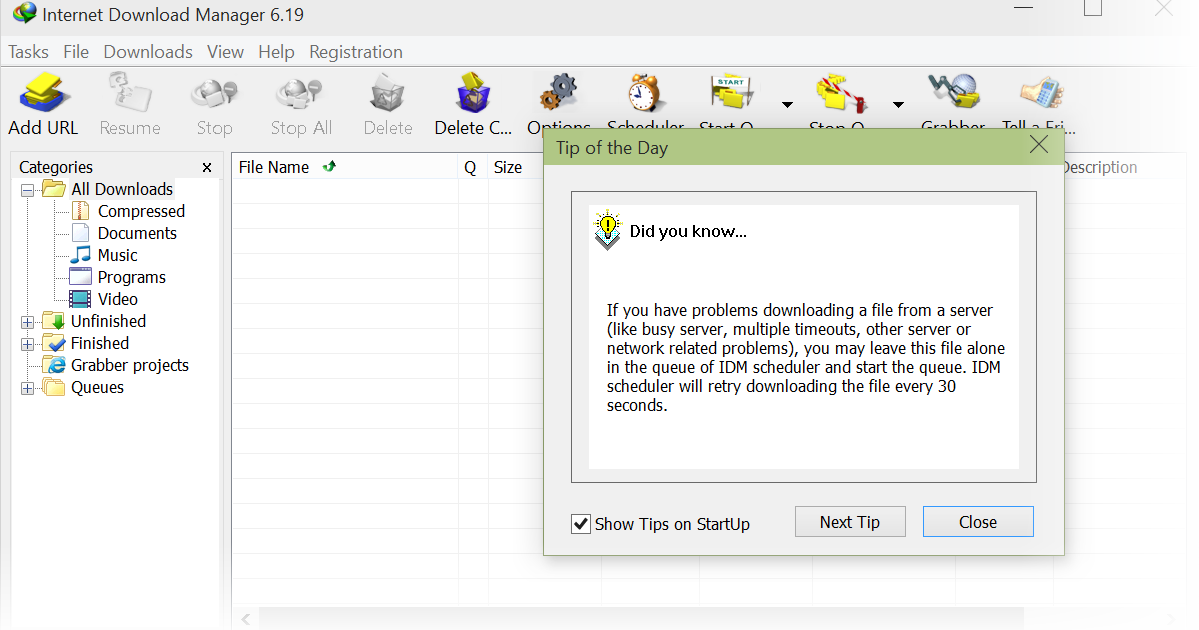The image size is (1199, 630).
Task: Click the horizontal scrollbar left arrow
Action: click(245, 619)
